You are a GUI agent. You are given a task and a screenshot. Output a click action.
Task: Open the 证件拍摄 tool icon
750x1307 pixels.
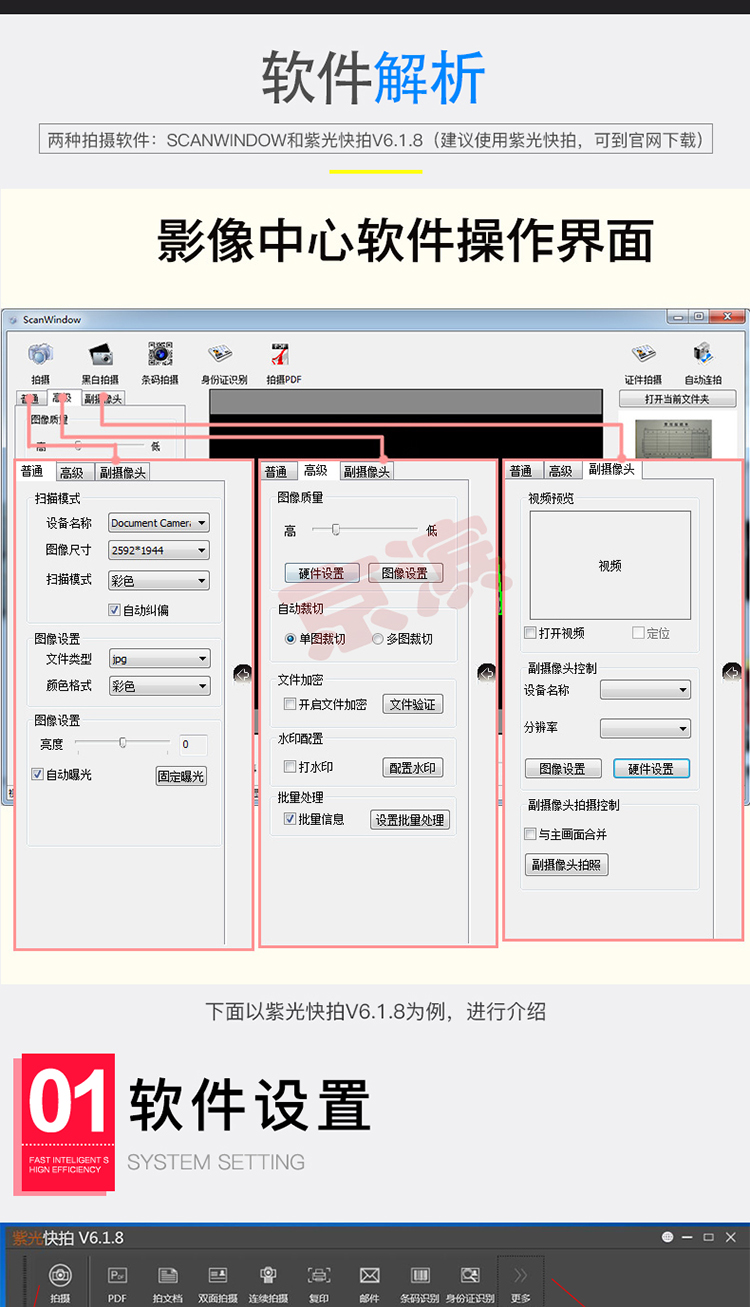(x=643, y=355)
